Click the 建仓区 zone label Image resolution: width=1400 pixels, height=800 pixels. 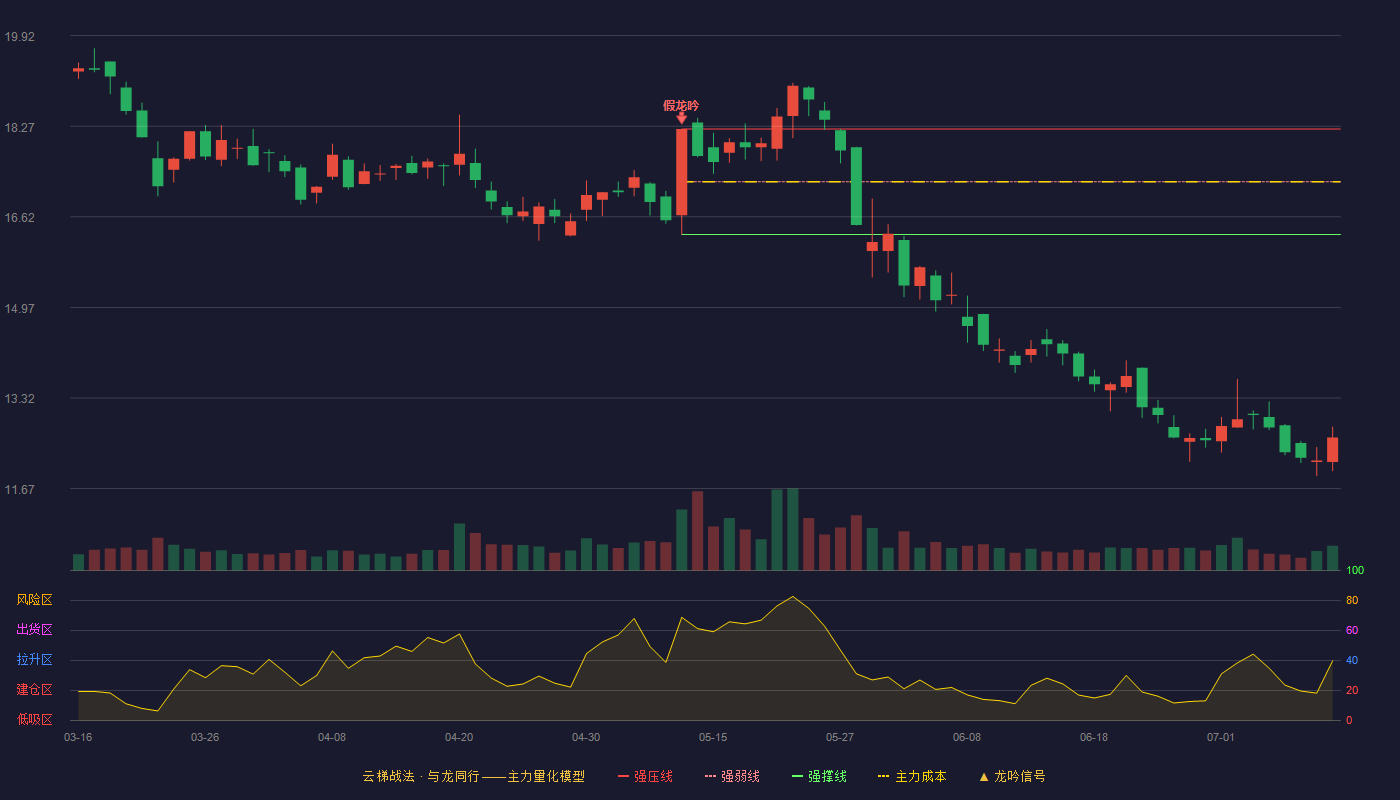(34, 690)
